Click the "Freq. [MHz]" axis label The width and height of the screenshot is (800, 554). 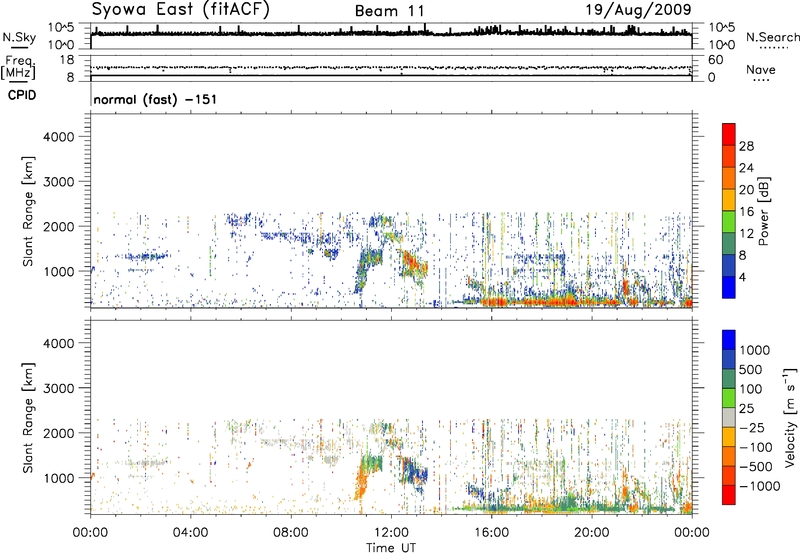pos(18,68)
